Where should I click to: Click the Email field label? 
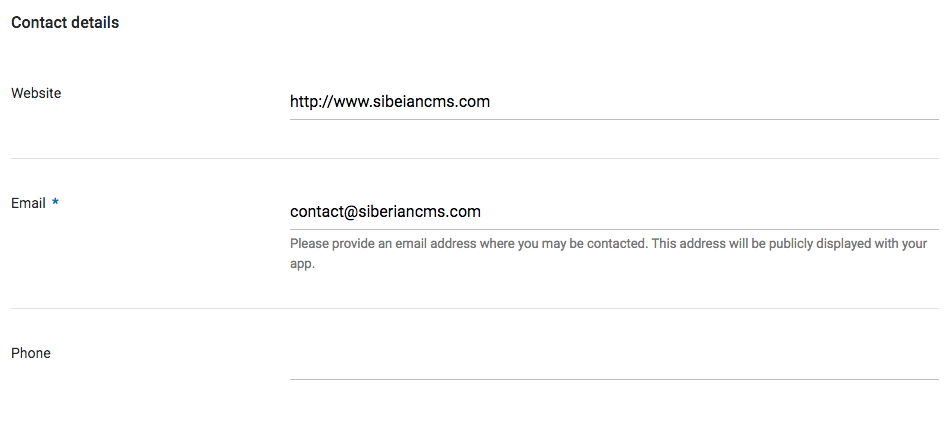[28, 203]
